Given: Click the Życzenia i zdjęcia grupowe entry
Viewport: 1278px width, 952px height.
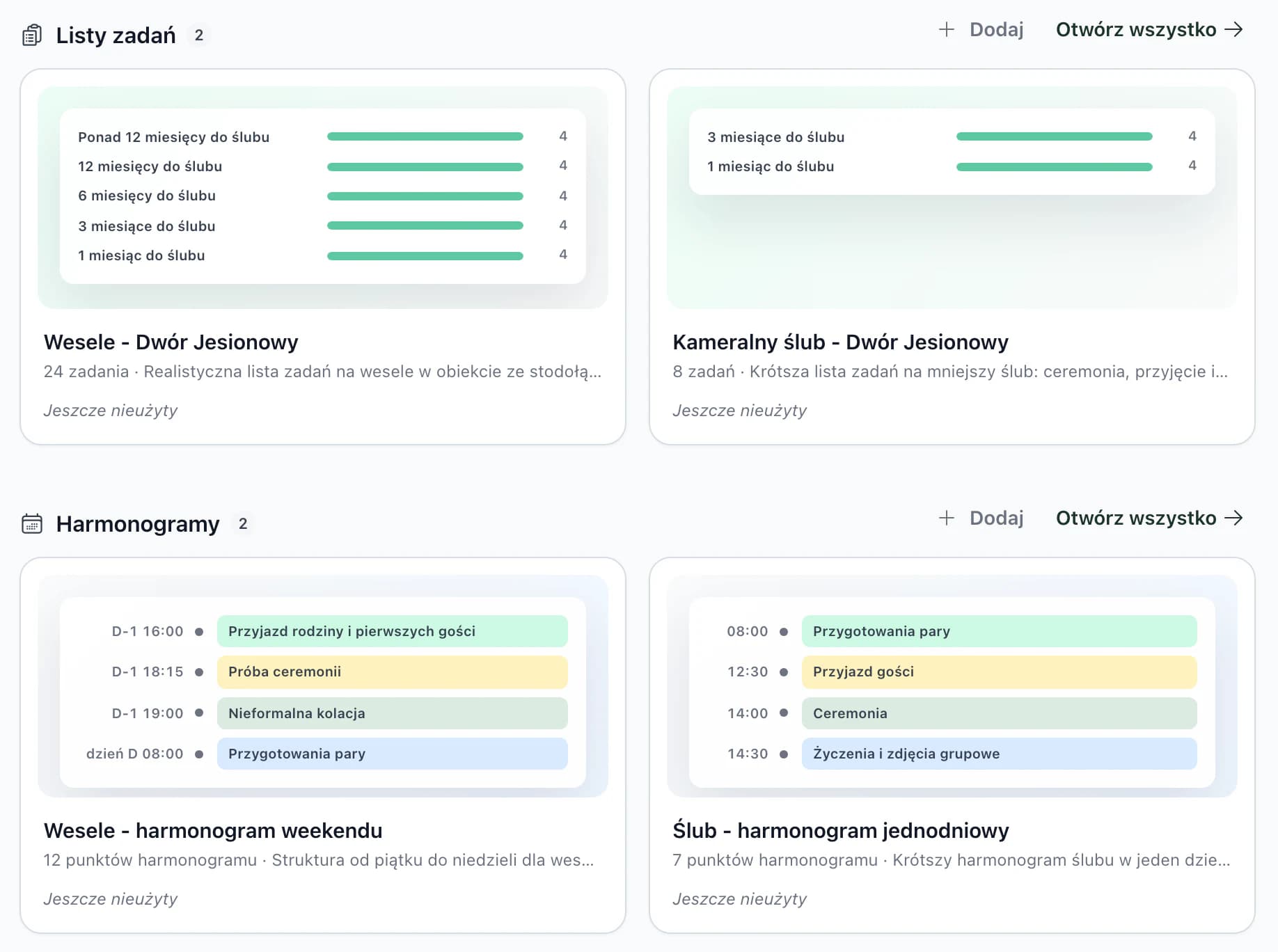Looking at the screenshot, I should (x=1000, y=754).
